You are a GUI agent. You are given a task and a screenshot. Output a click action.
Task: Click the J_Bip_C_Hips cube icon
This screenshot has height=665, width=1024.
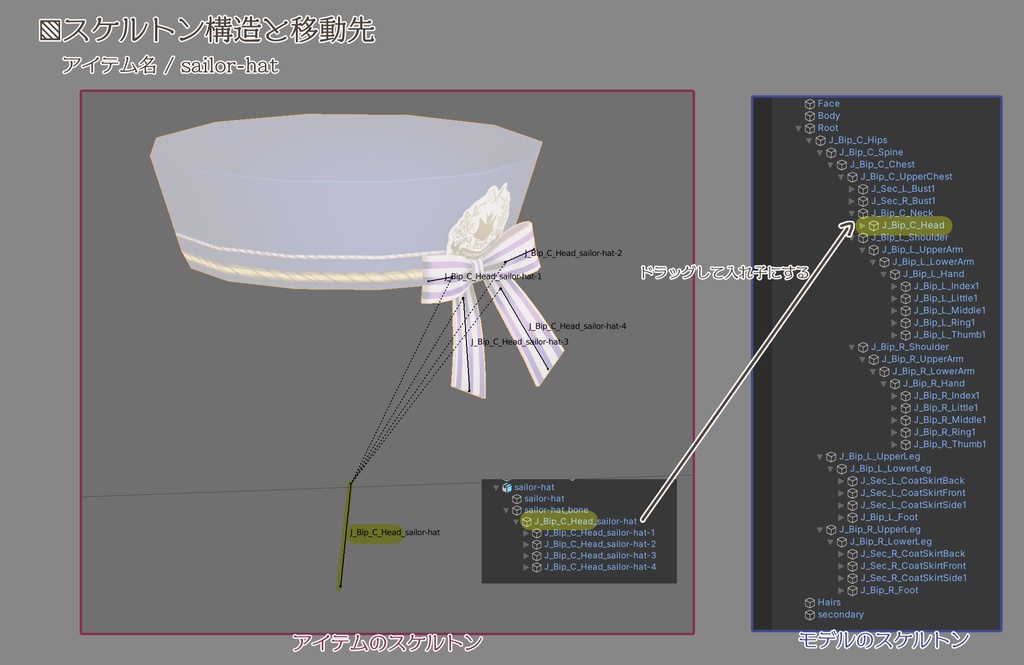click(821, 140)
